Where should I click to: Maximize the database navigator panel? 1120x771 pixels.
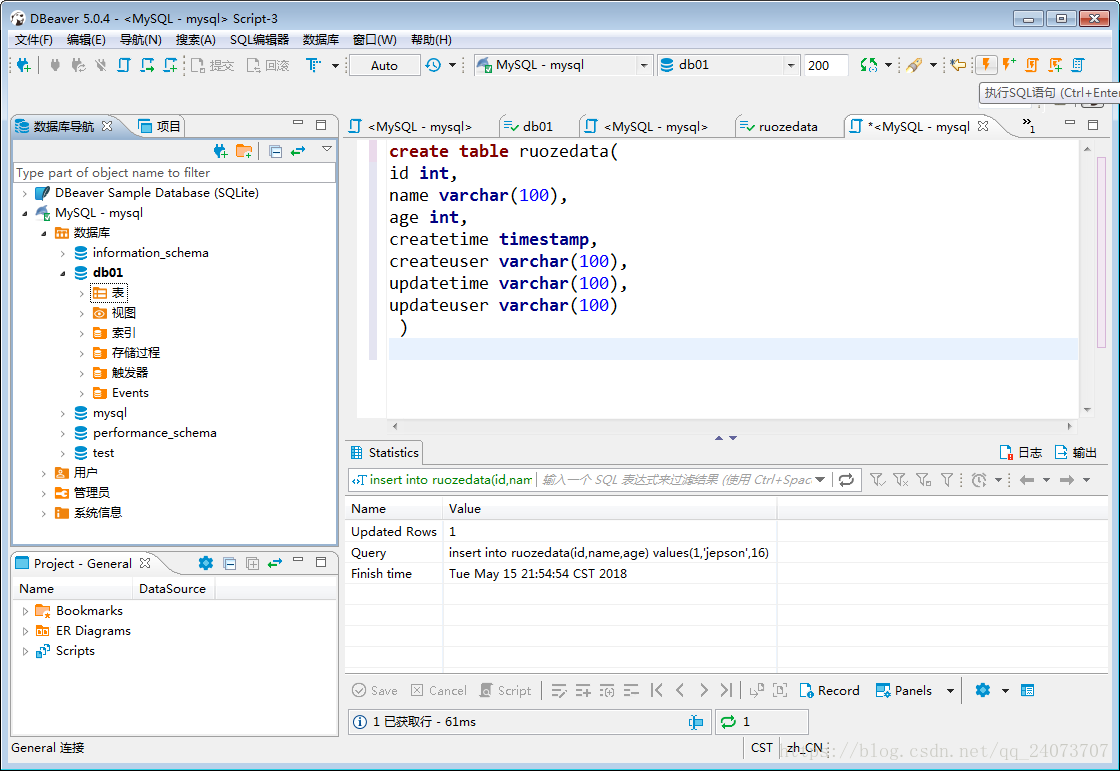click(x=321, y=124)
